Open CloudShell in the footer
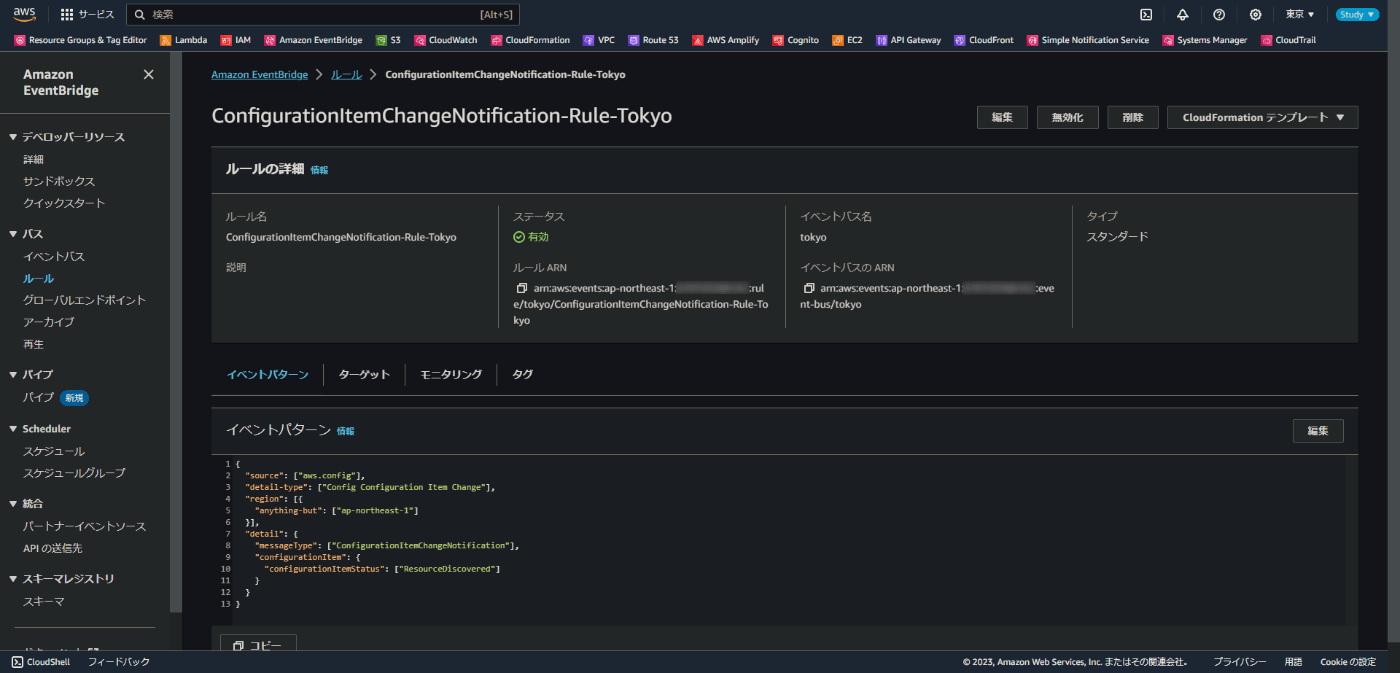 click(x=41, y=662)
